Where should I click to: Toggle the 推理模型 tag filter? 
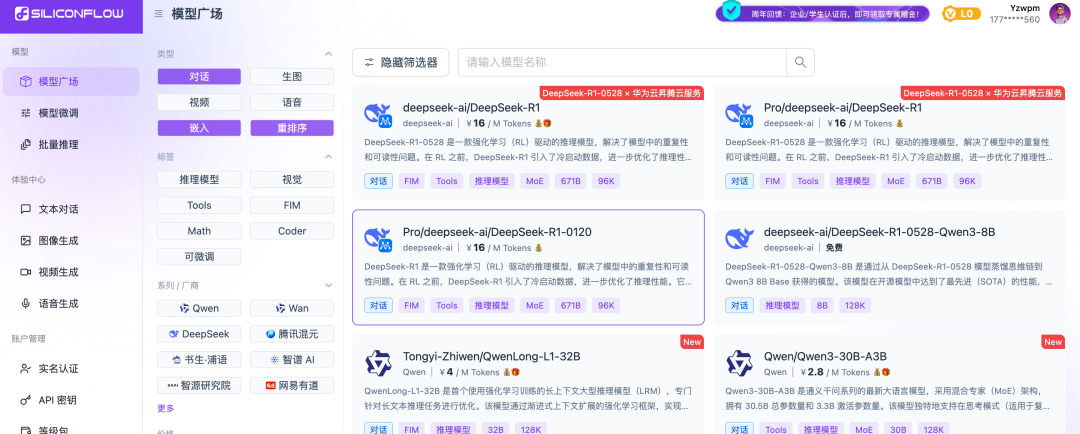coord(199,180)
